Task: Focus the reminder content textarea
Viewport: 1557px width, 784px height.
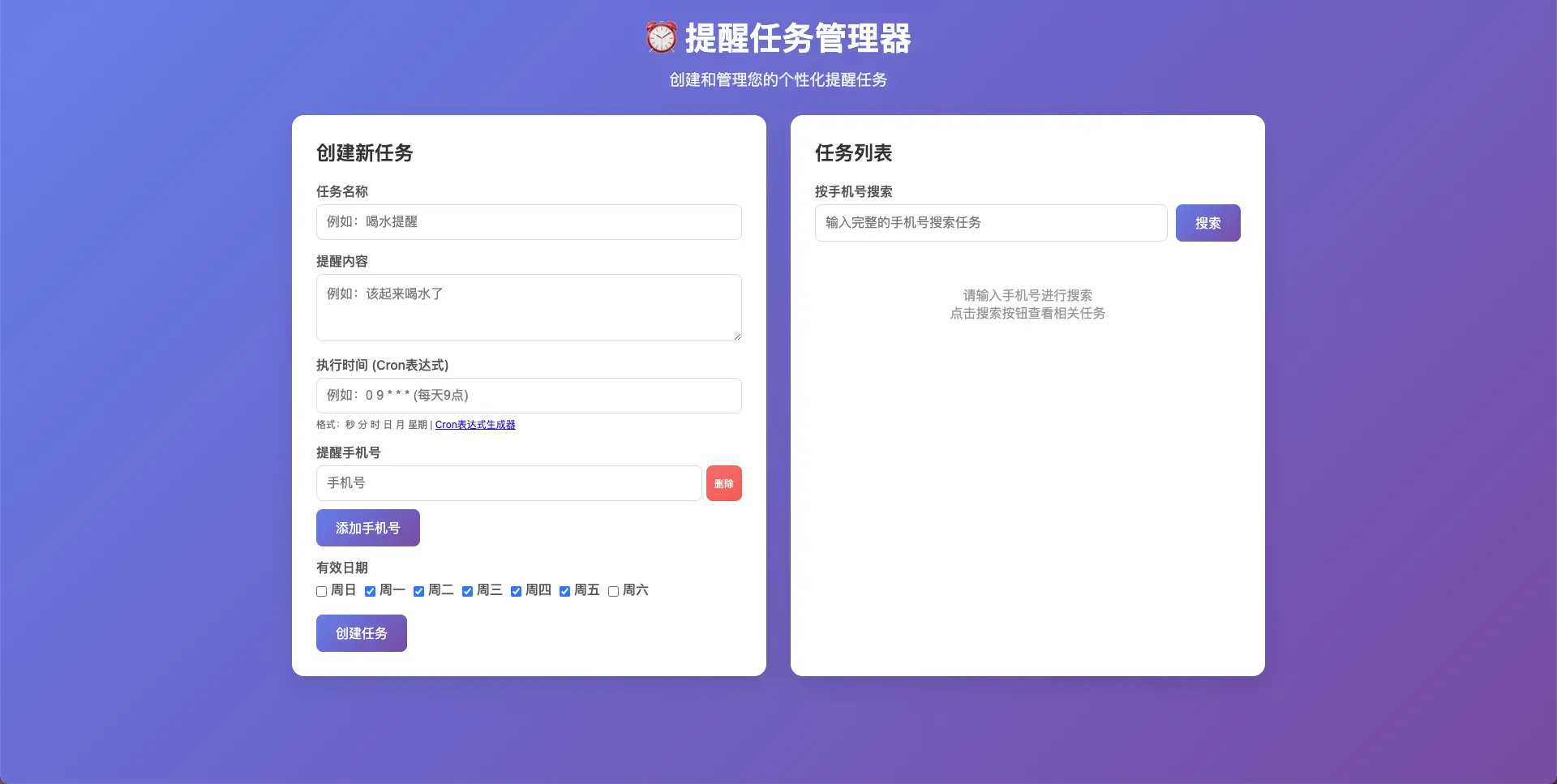Action: (x=529, y=307)
